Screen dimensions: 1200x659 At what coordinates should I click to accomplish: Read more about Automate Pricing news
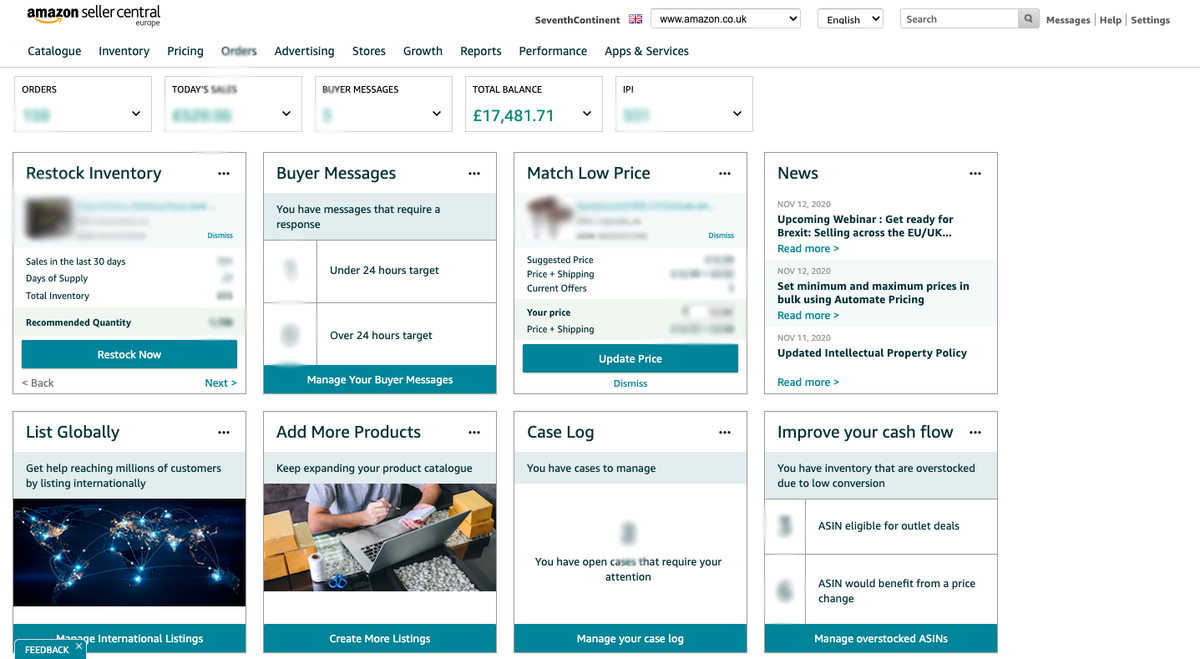click(808, 316)
